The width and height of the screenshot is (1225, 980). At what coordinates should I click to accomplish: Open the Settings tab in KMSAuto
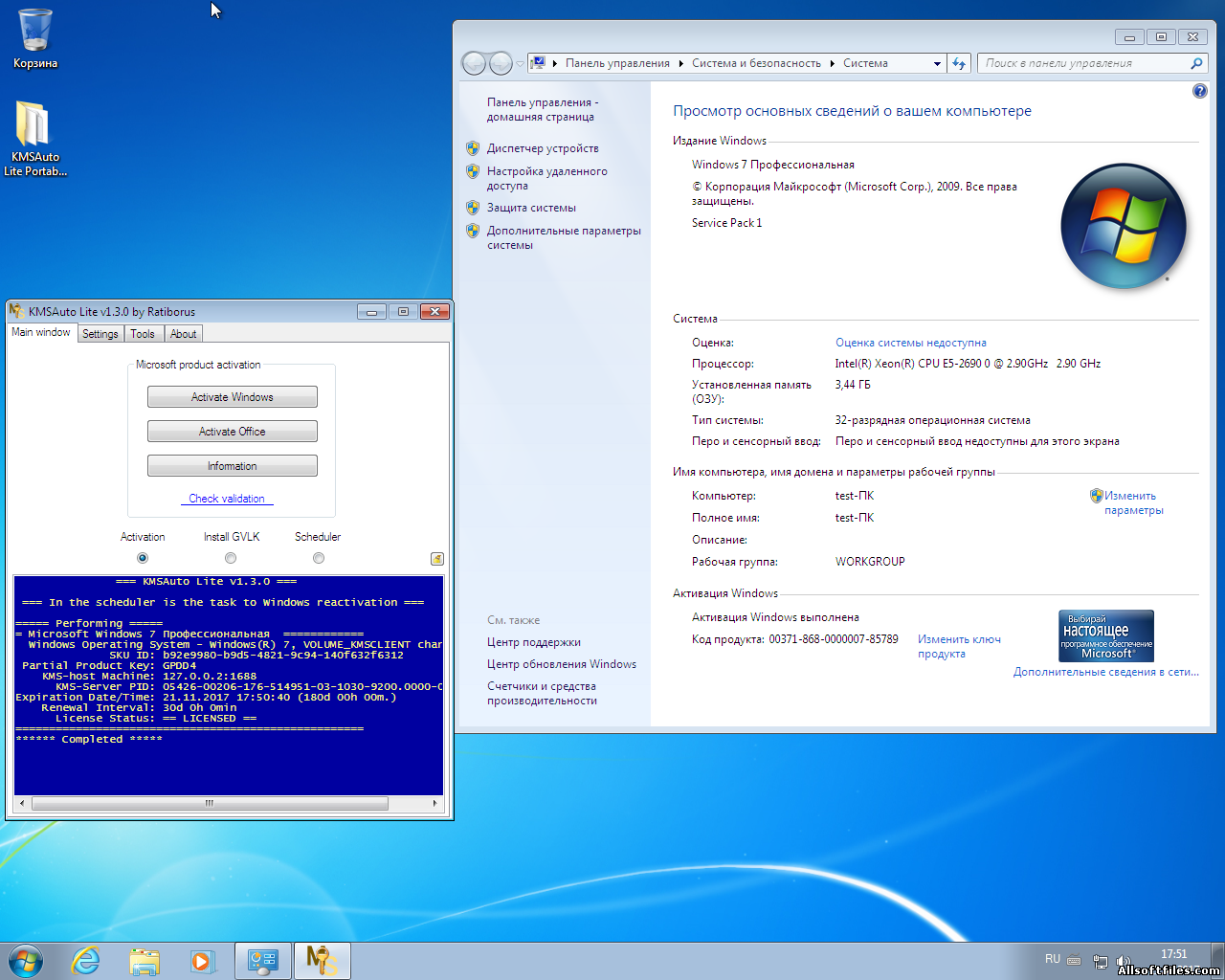pos(100,334)
